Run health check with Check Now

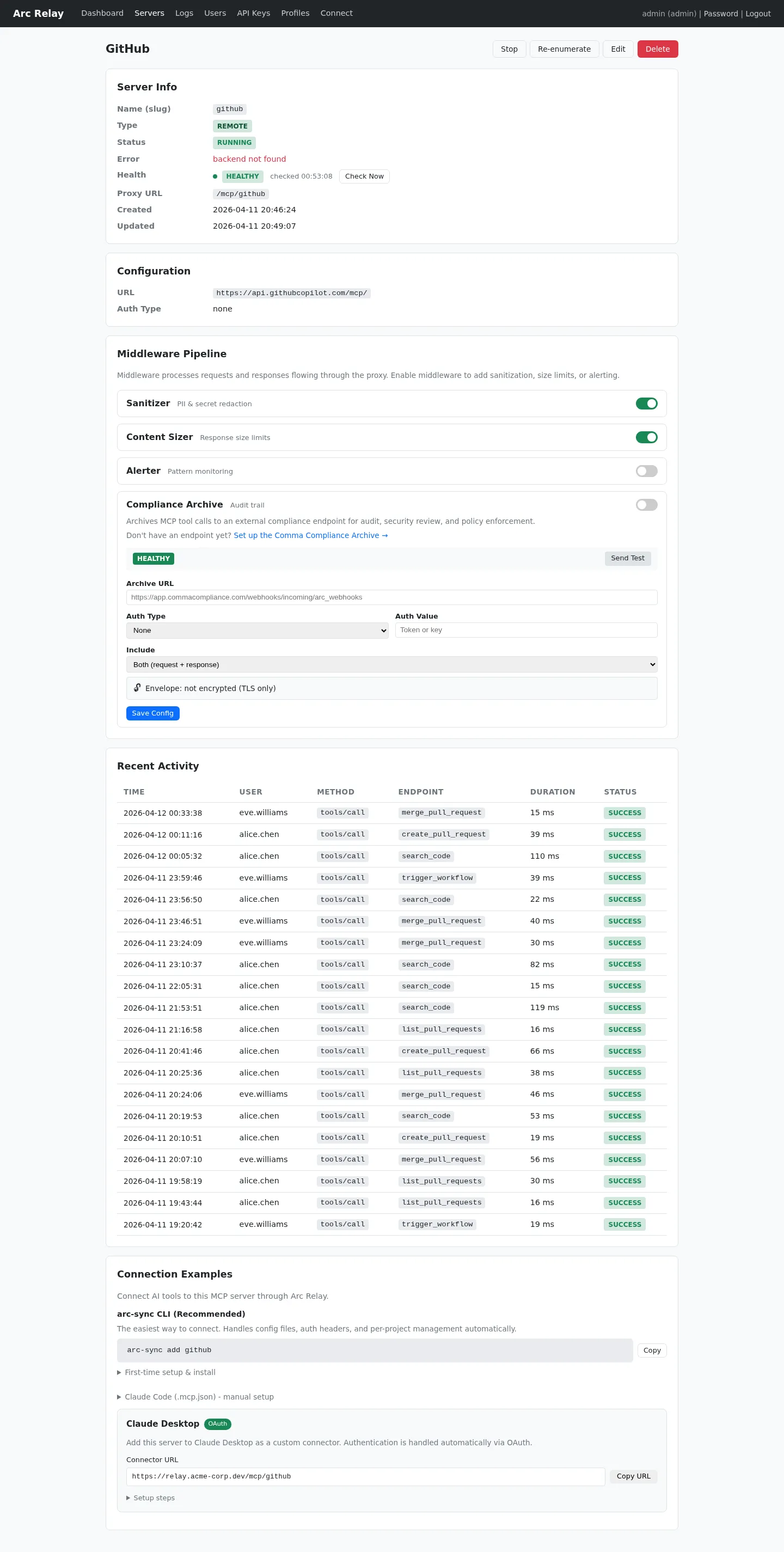364,176
